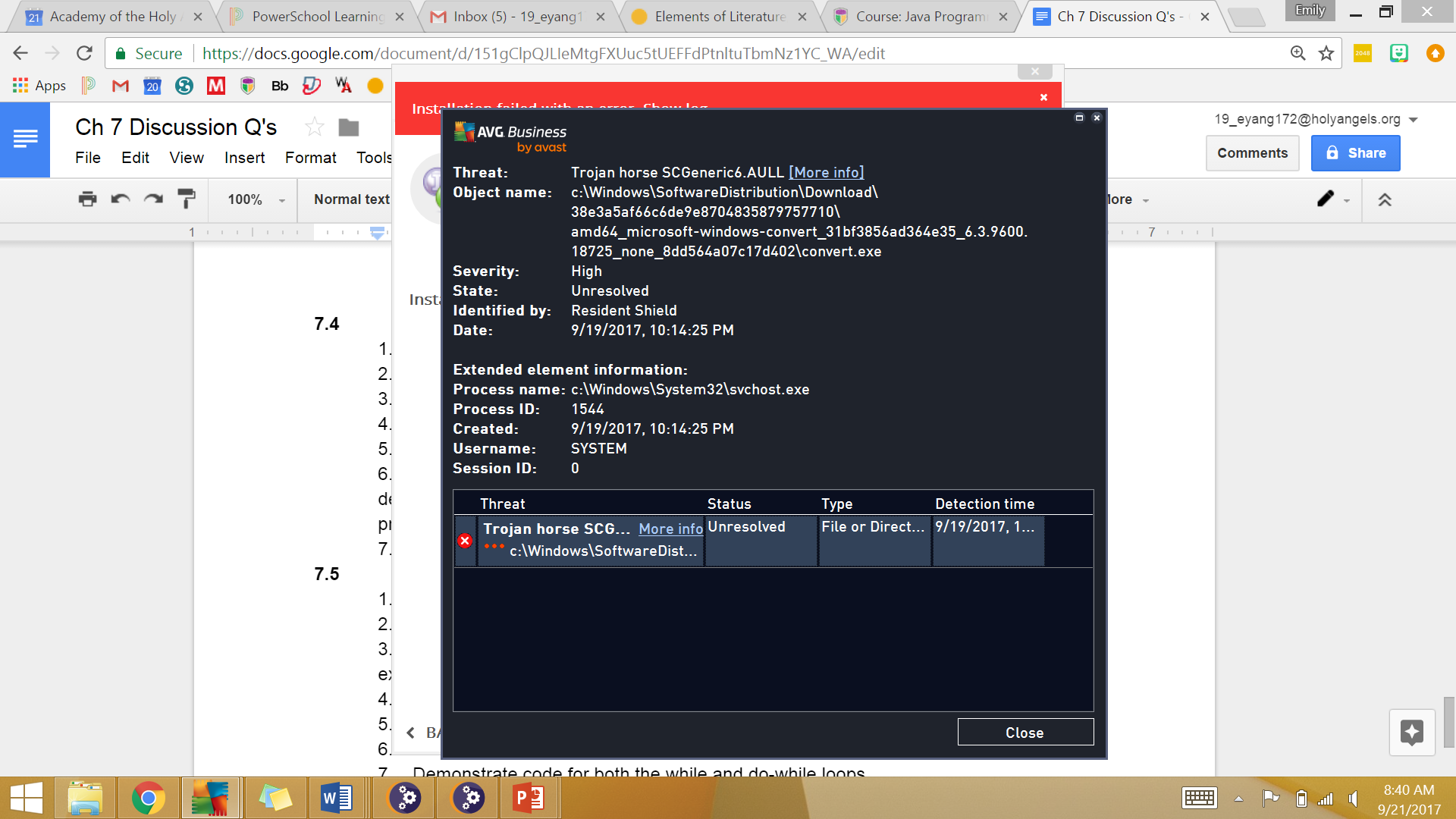
Task: Open the File menu
Action: (88, 158)
